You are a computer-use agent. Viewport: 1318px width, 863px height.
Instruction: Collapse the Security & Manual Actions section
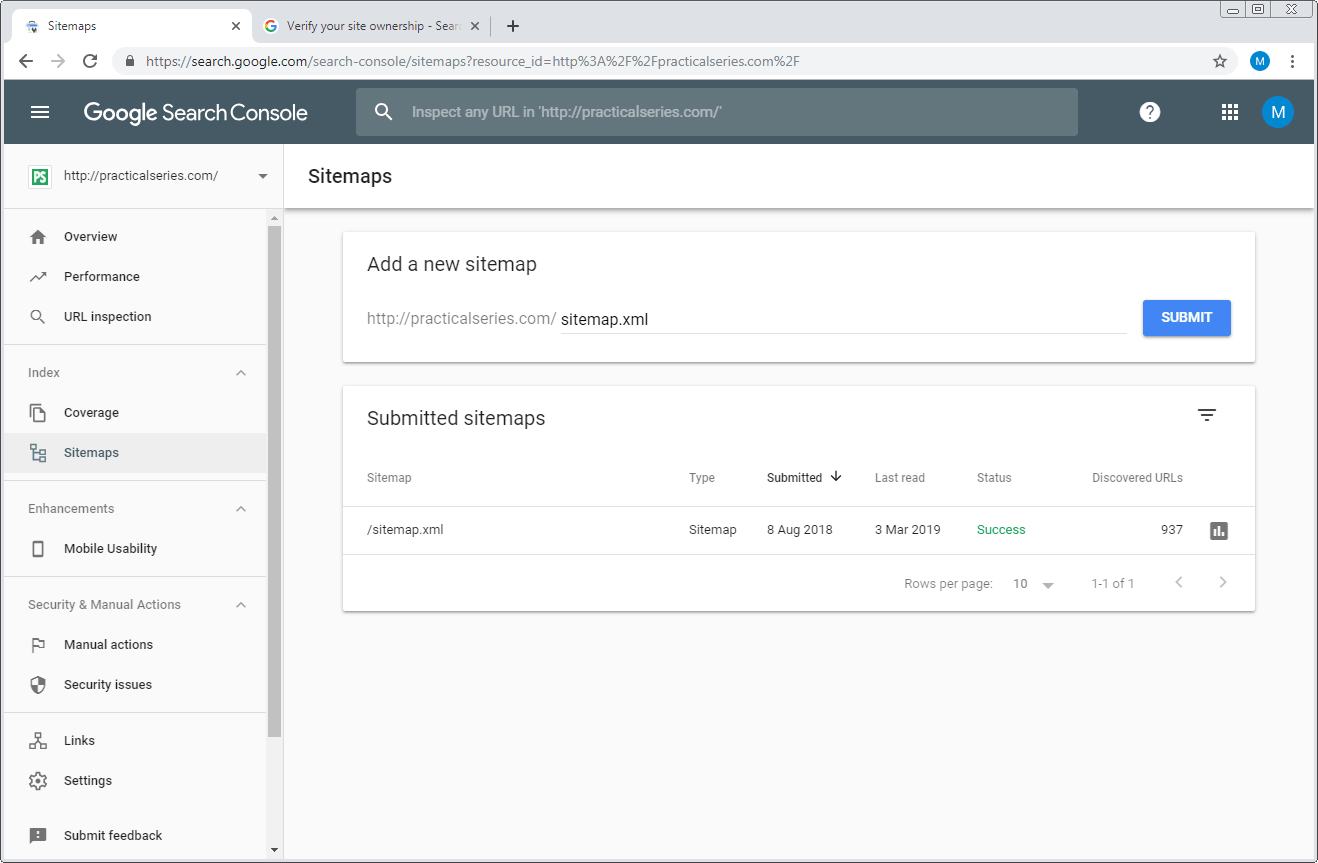click(x=241, y=605)
